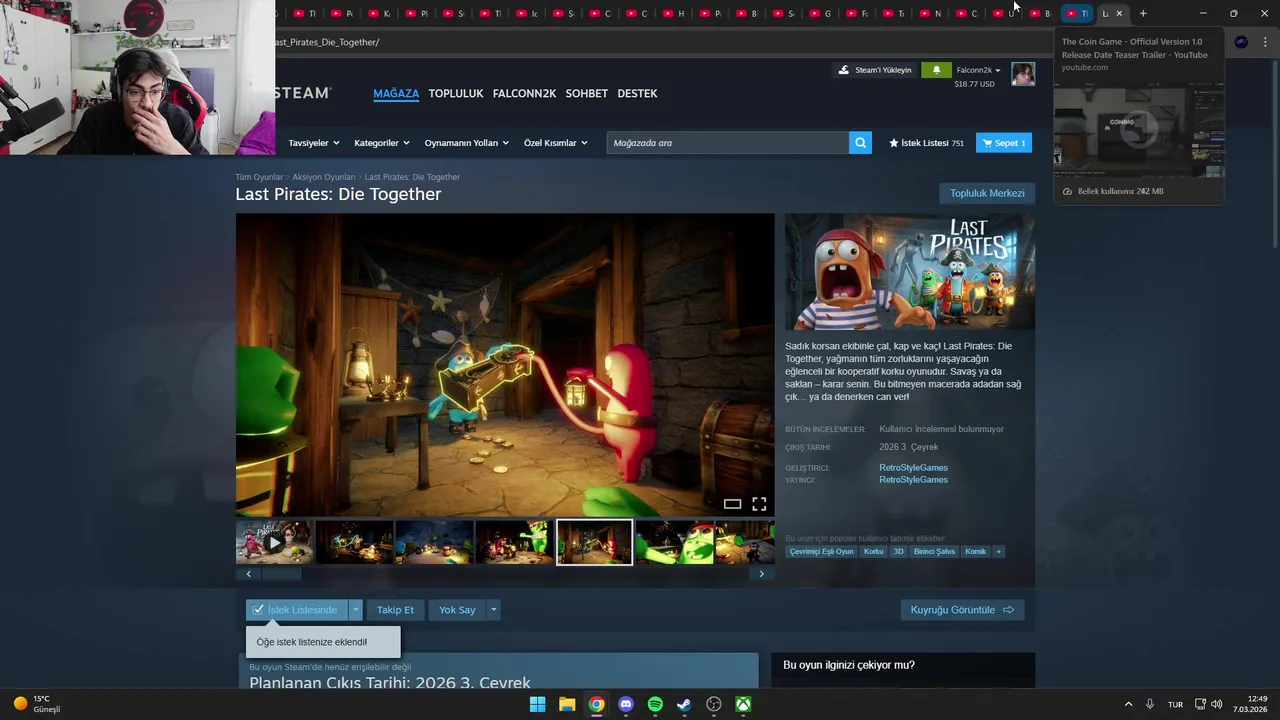Open the Çevrimiçi Eşli Oyun tag
Image resolution: width=1280 pixels, height=720 pixels.
[x=822, y=551]
